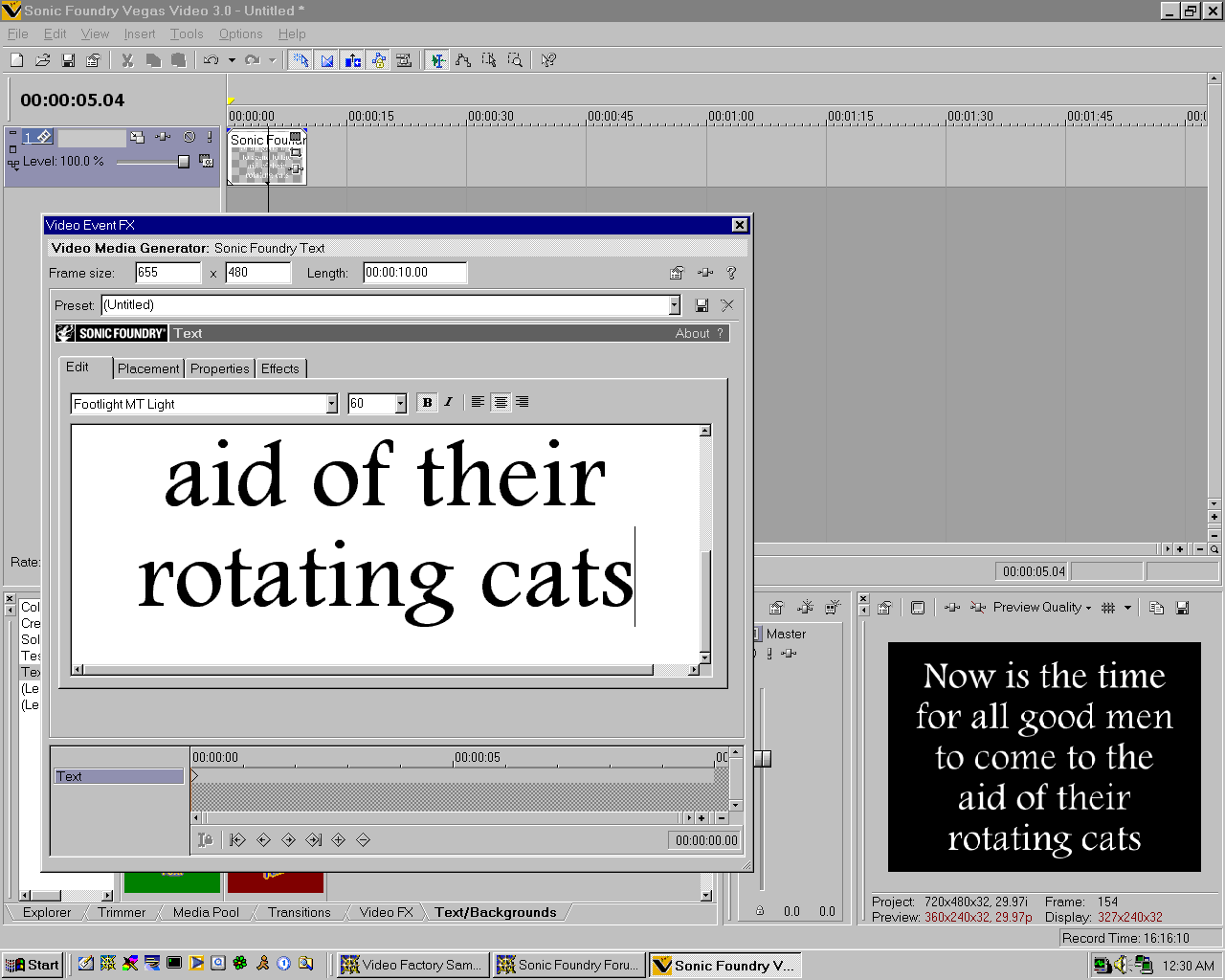Click the Length field 00:00:10.00
Image resolution: width=1225 pixels, height=980 pixels.
(x=414, y=273)
